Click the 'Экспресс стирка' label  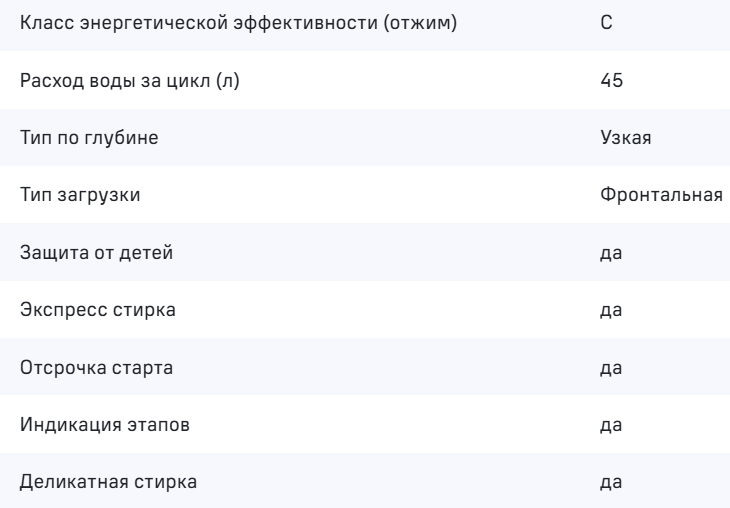point(98,312)
